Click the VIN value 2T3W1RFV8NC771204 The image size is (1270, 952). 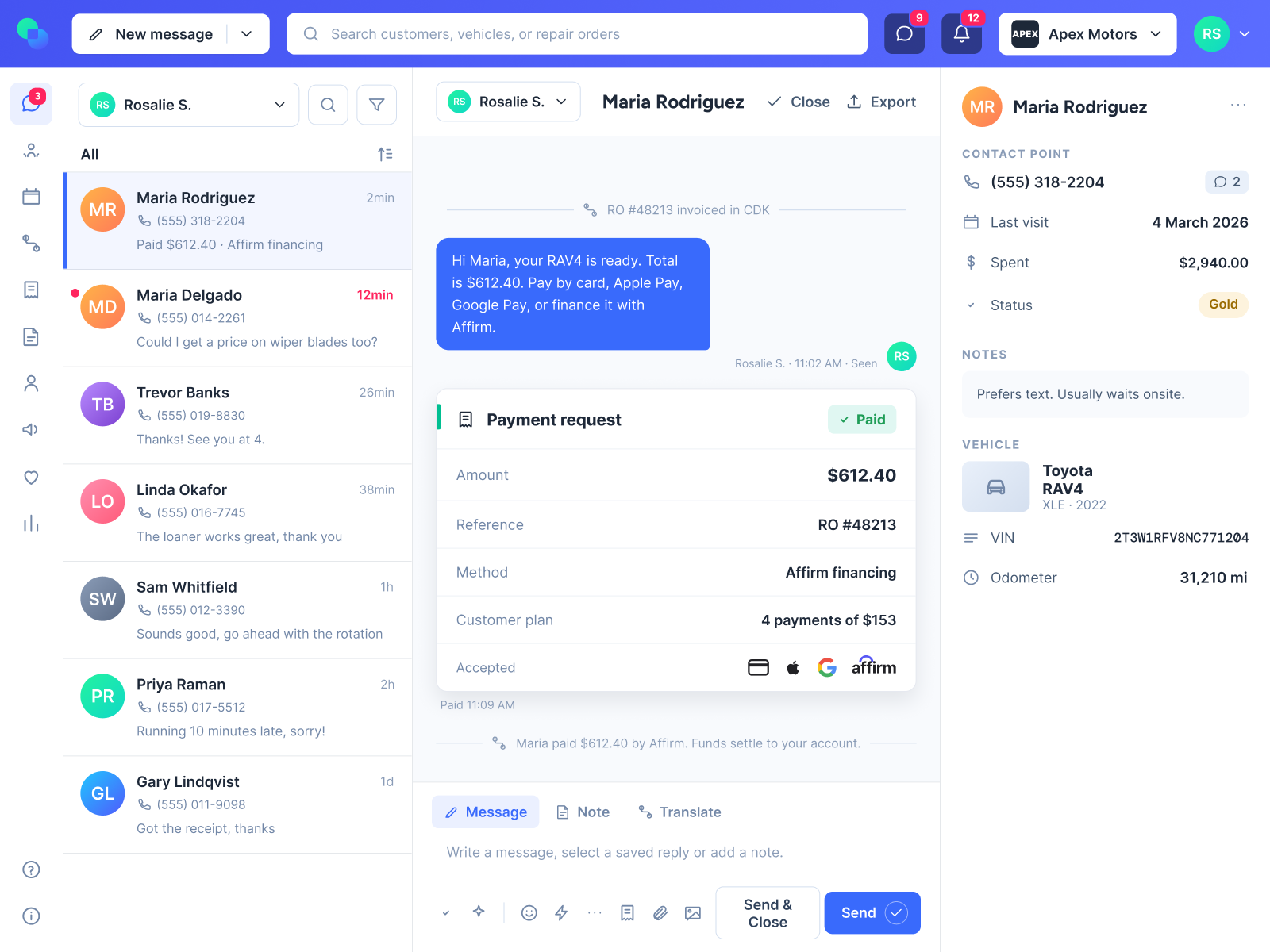(x=1181, y=538)
